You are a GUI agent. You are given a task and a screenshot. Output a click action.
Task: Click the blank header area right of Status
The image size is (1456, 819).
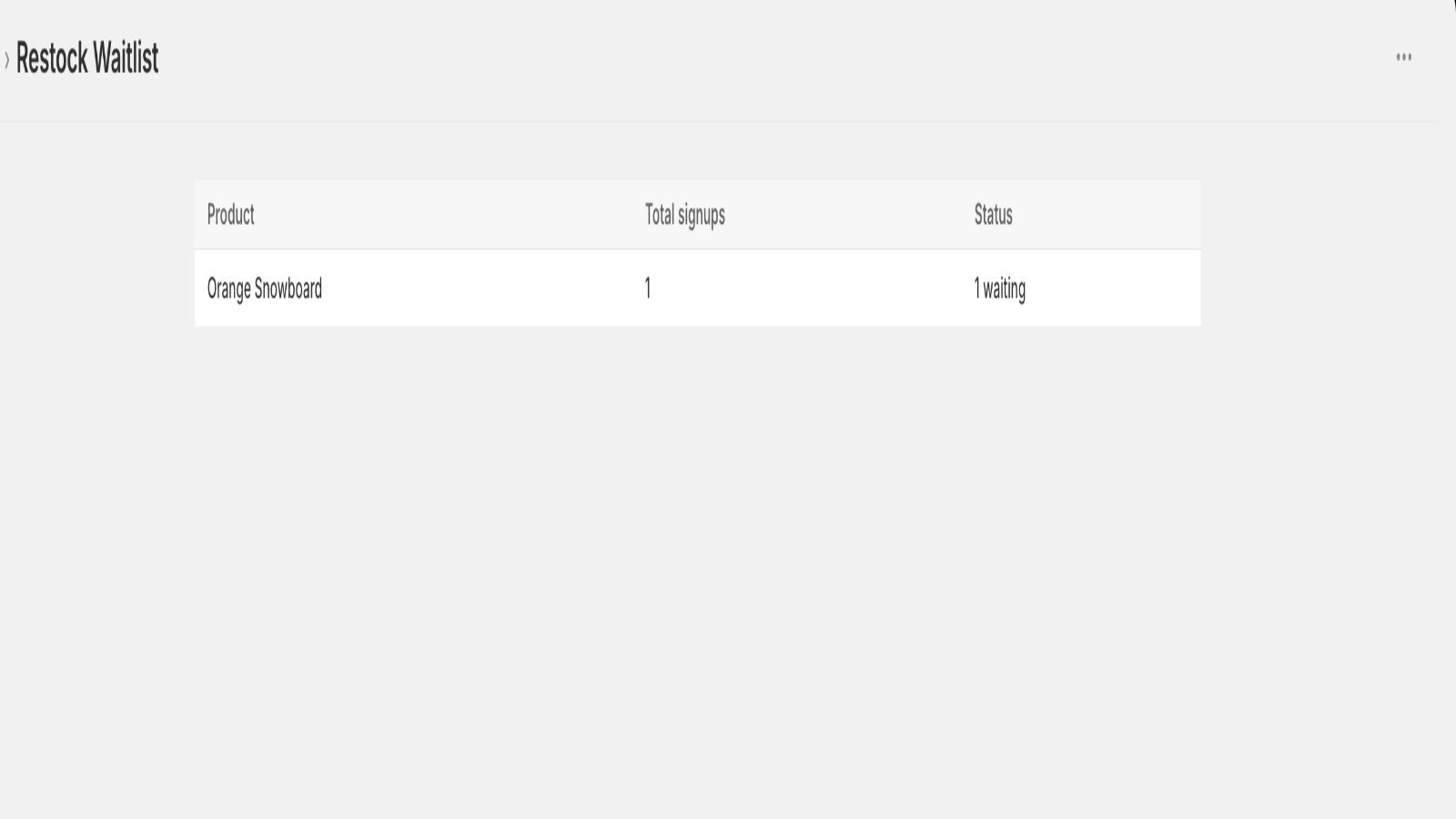pos(1107,215)
